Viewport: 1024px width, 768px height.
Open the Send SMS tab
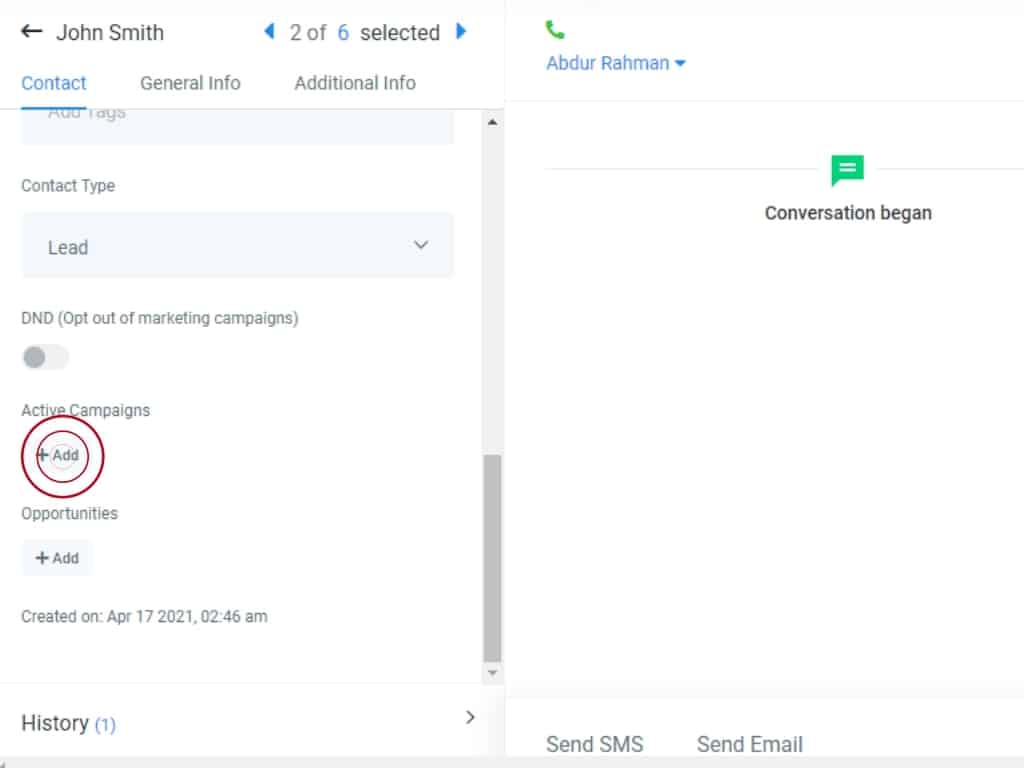point(594,744)
